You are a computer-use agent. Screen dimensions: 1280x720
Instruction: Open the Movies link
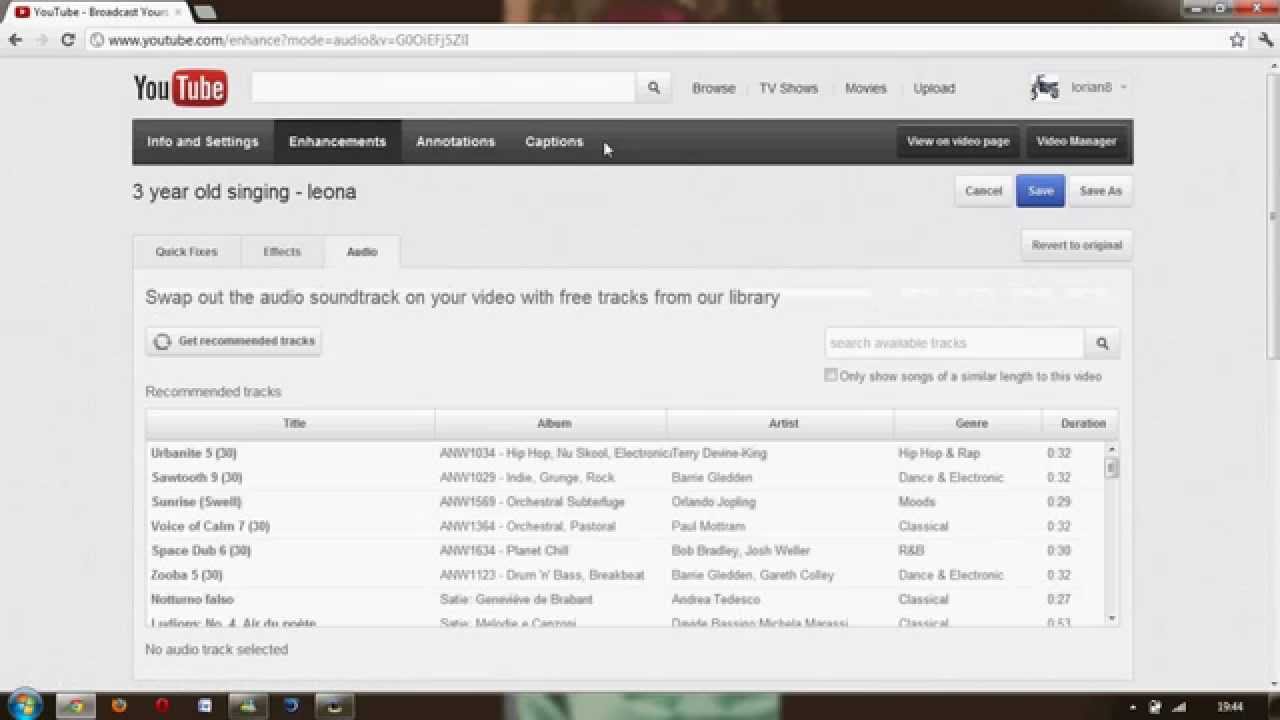point(866,88)
